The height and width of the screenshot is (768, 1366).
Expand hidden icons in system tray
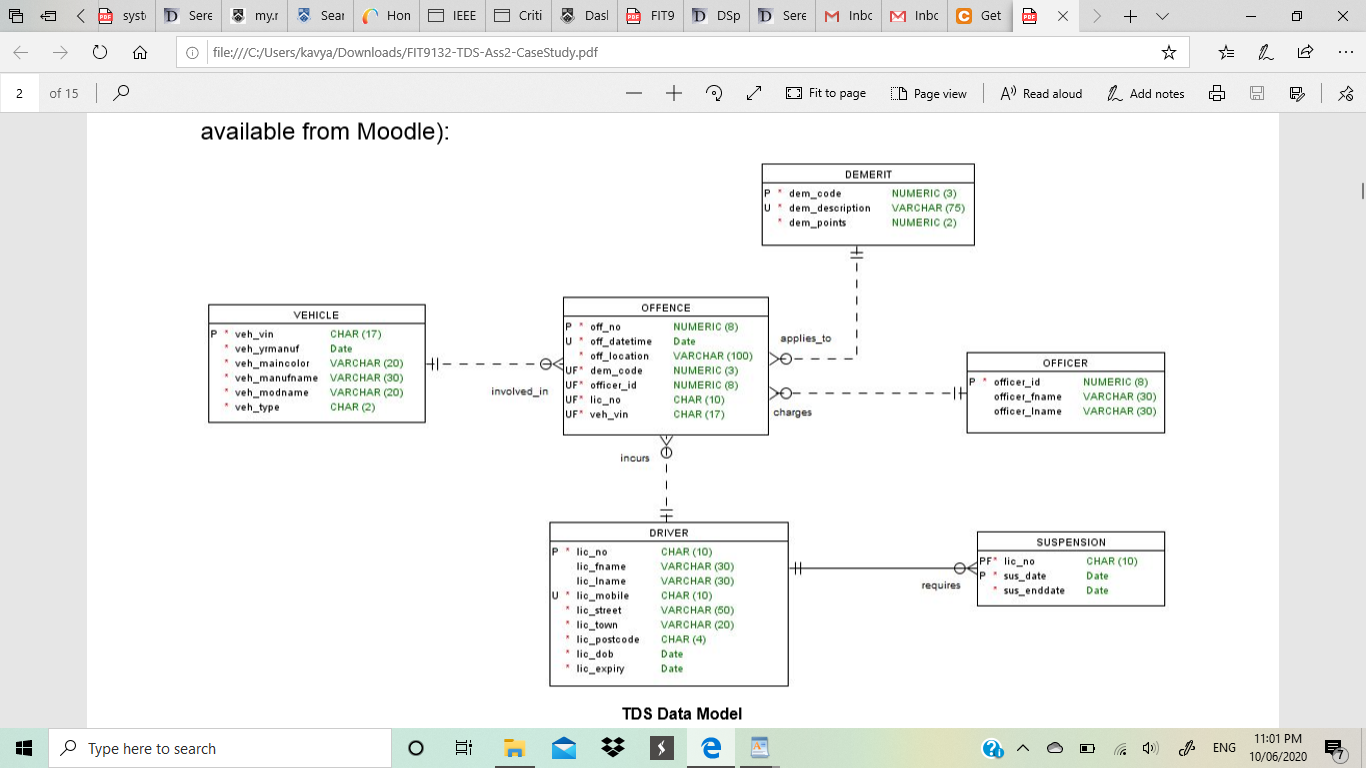[1022, 748]
